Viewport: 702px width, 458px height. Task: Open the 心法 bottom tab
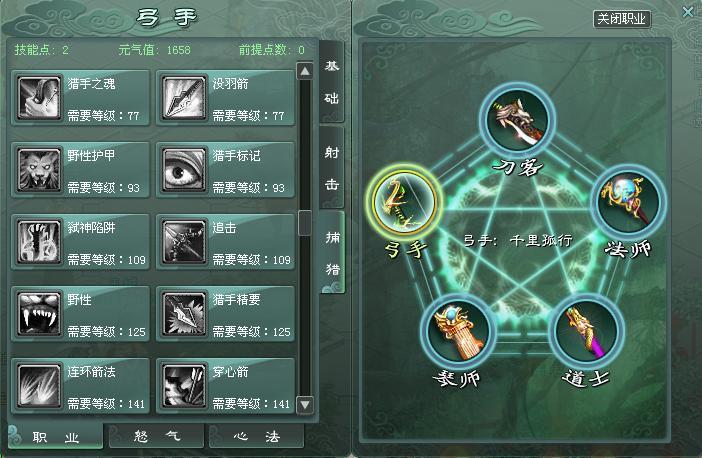click(257, 436)
